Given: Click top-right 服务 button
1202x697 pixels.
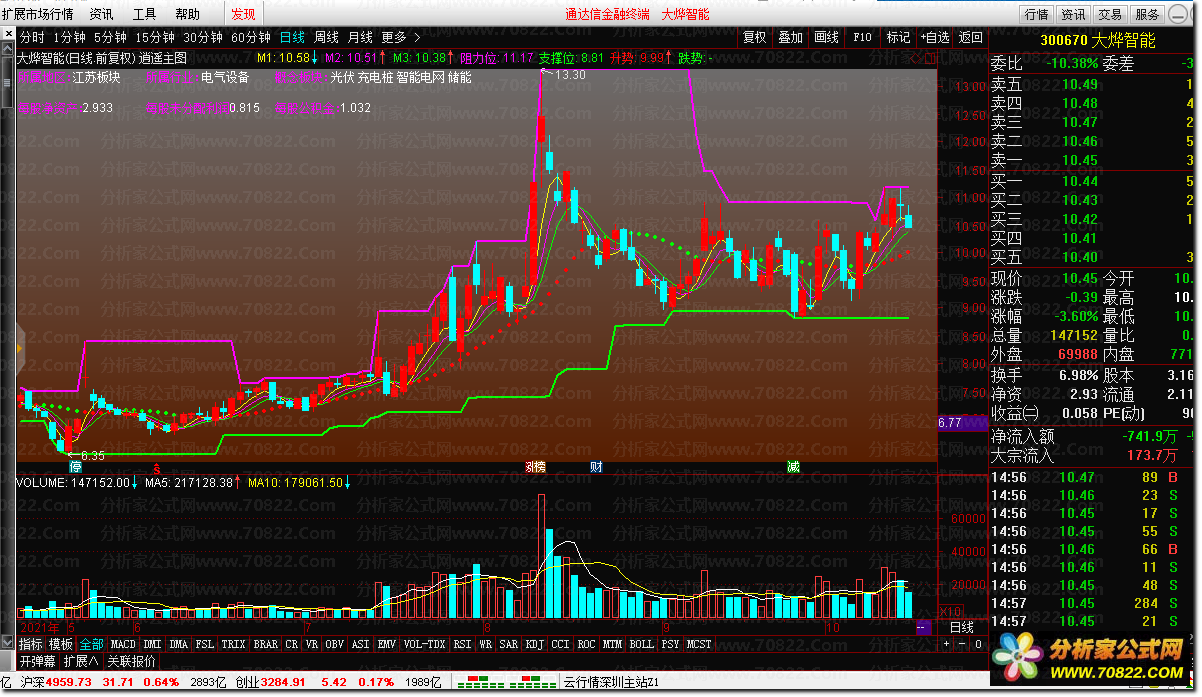Looking at the screenshot, I should pyautogui.click(x=1147, y=14).
